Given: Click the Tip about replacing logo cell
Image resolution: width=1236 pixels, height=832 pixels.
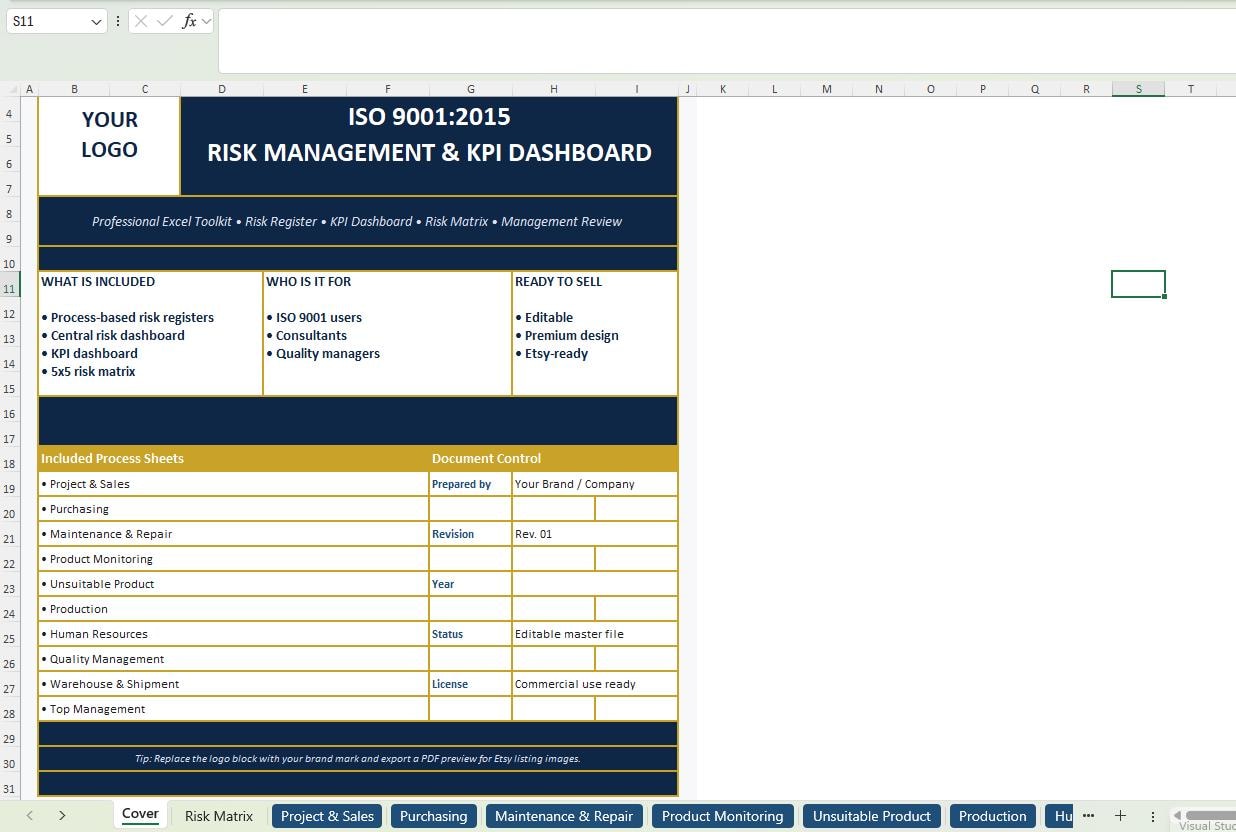Looking at the screenshot, I should click(x=357, y=758).
